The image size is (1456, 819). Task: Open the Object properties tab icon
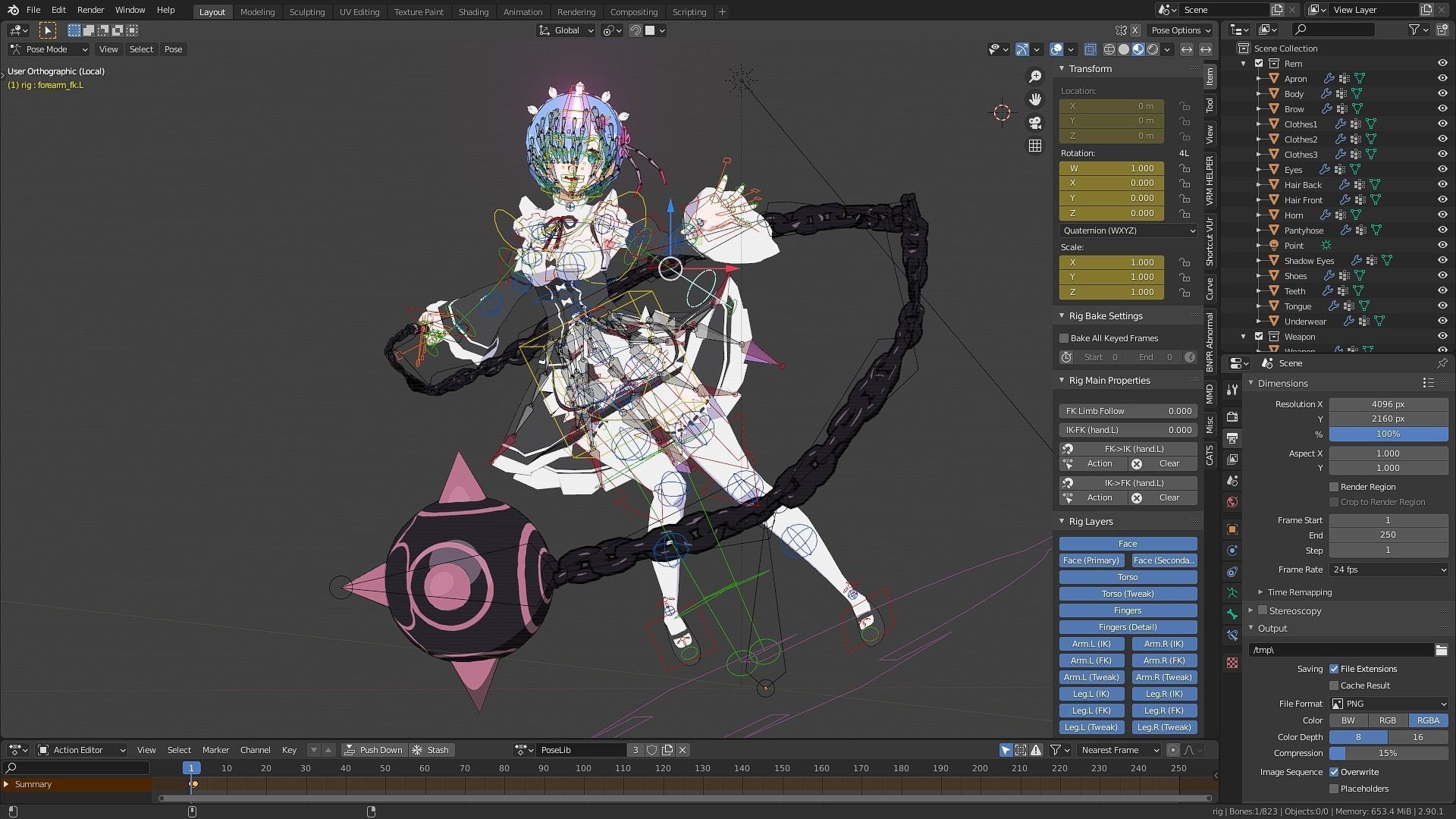click(x=1232, y=529)
